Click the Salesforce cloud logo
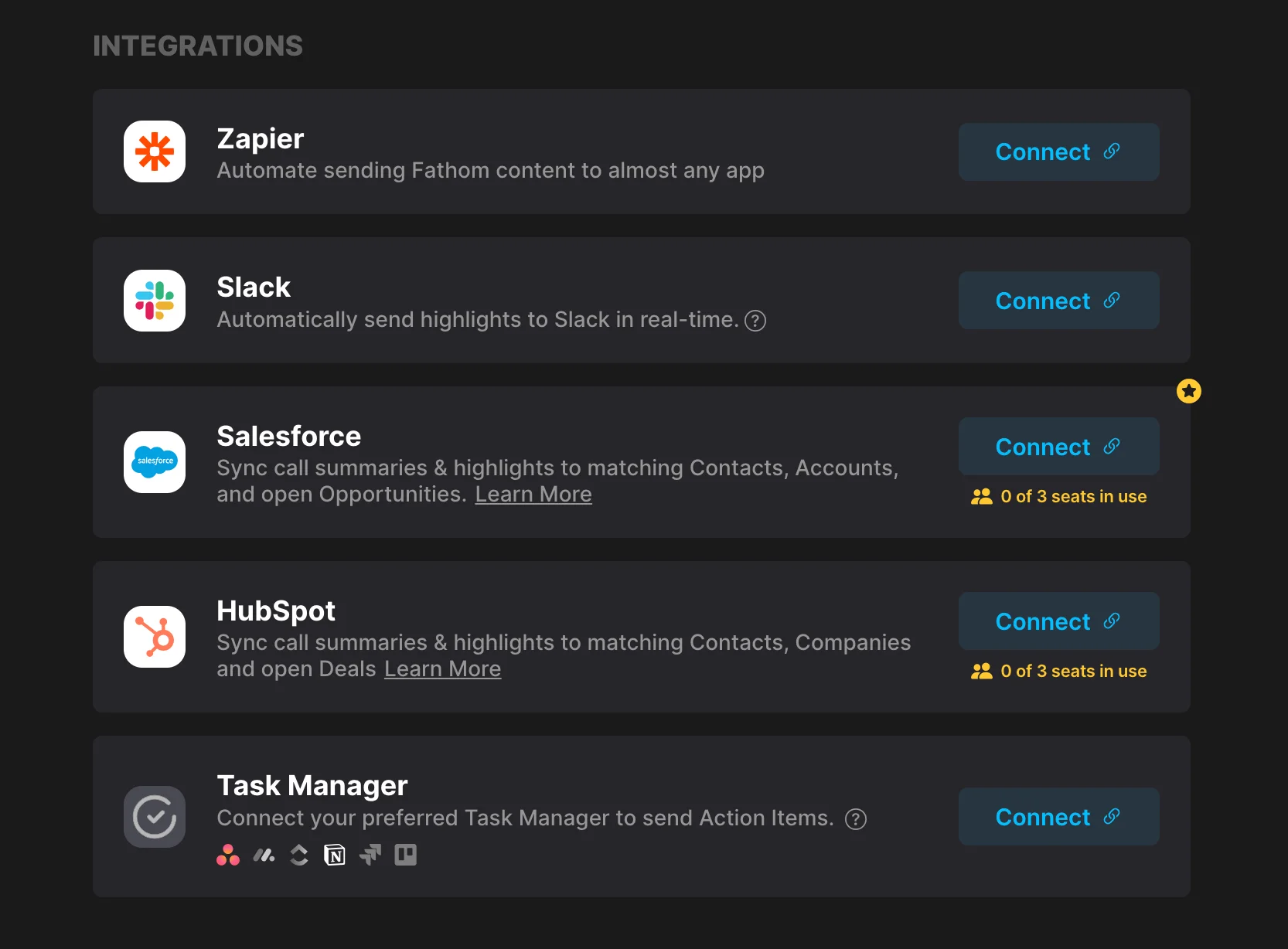 [x=155, y=462]
